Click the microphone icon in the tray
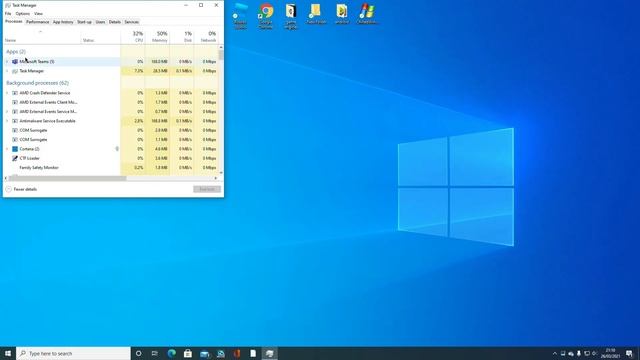The height and width of the screenshot is (360, 640). [579, 353]
